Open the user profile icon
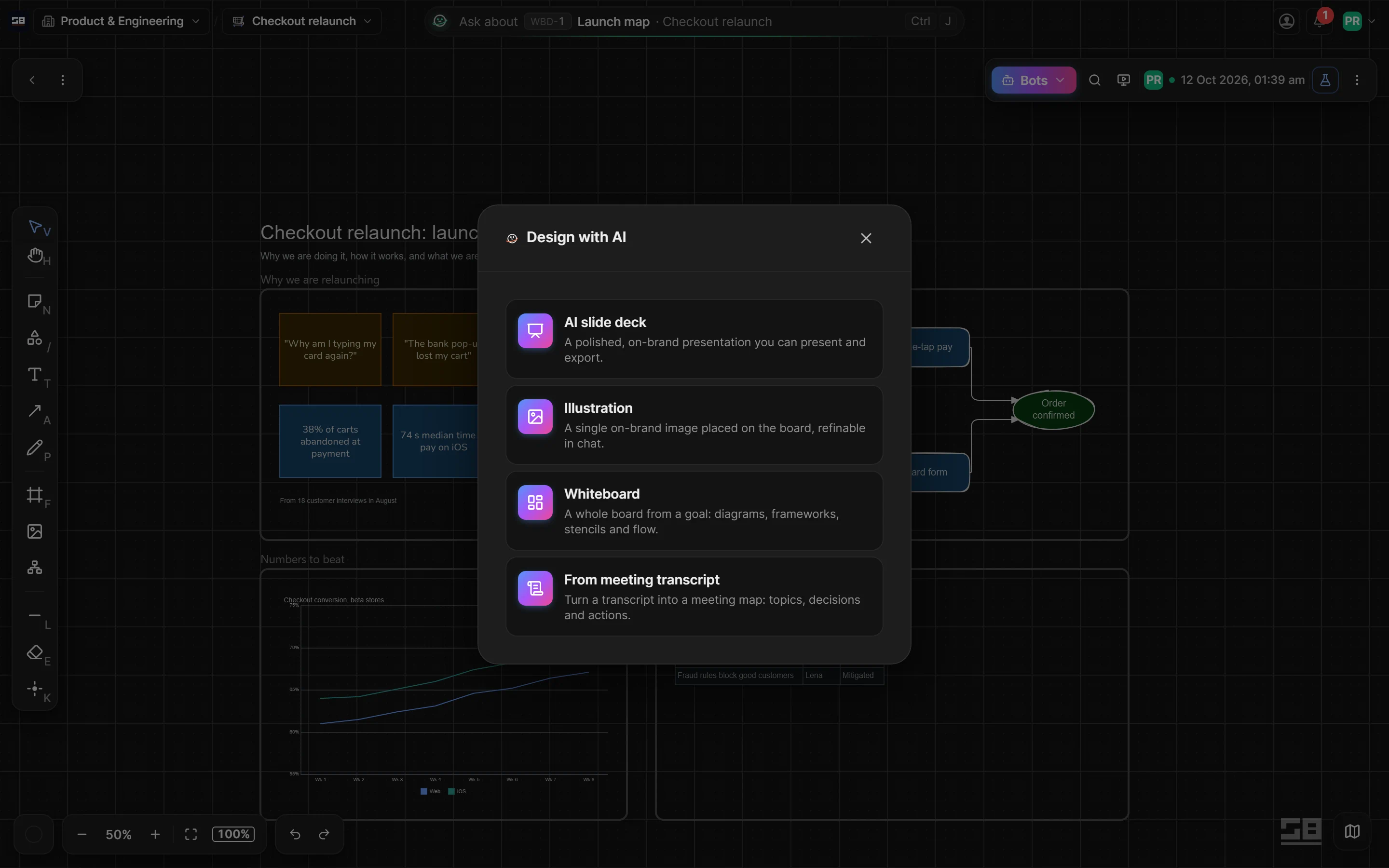Screen dimensions: 1389x868 [x=1287, y=21]
